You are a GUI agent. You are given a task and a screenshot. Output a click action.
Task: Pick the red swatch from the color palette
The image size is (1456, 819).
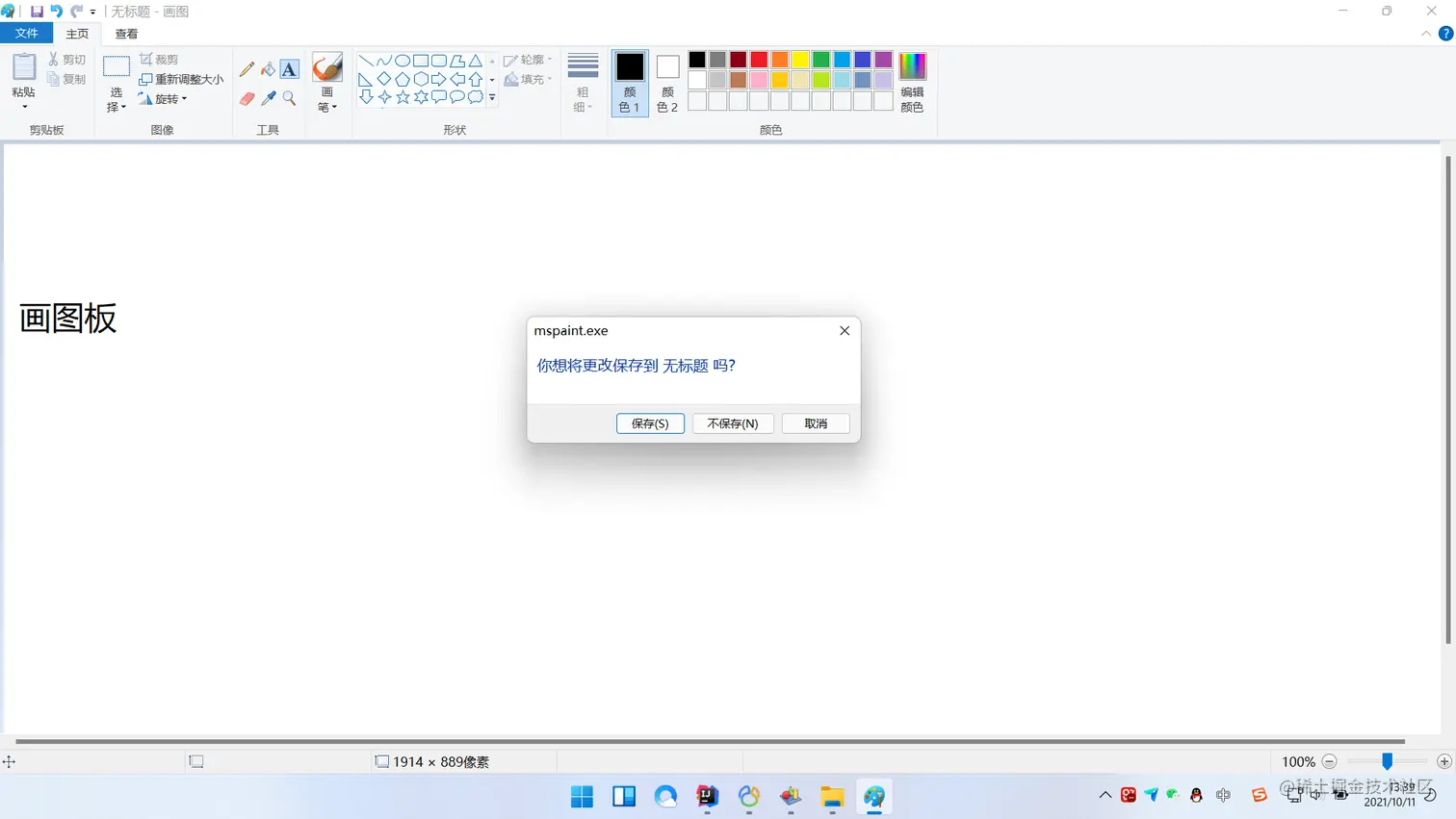(x=760, y=59)
